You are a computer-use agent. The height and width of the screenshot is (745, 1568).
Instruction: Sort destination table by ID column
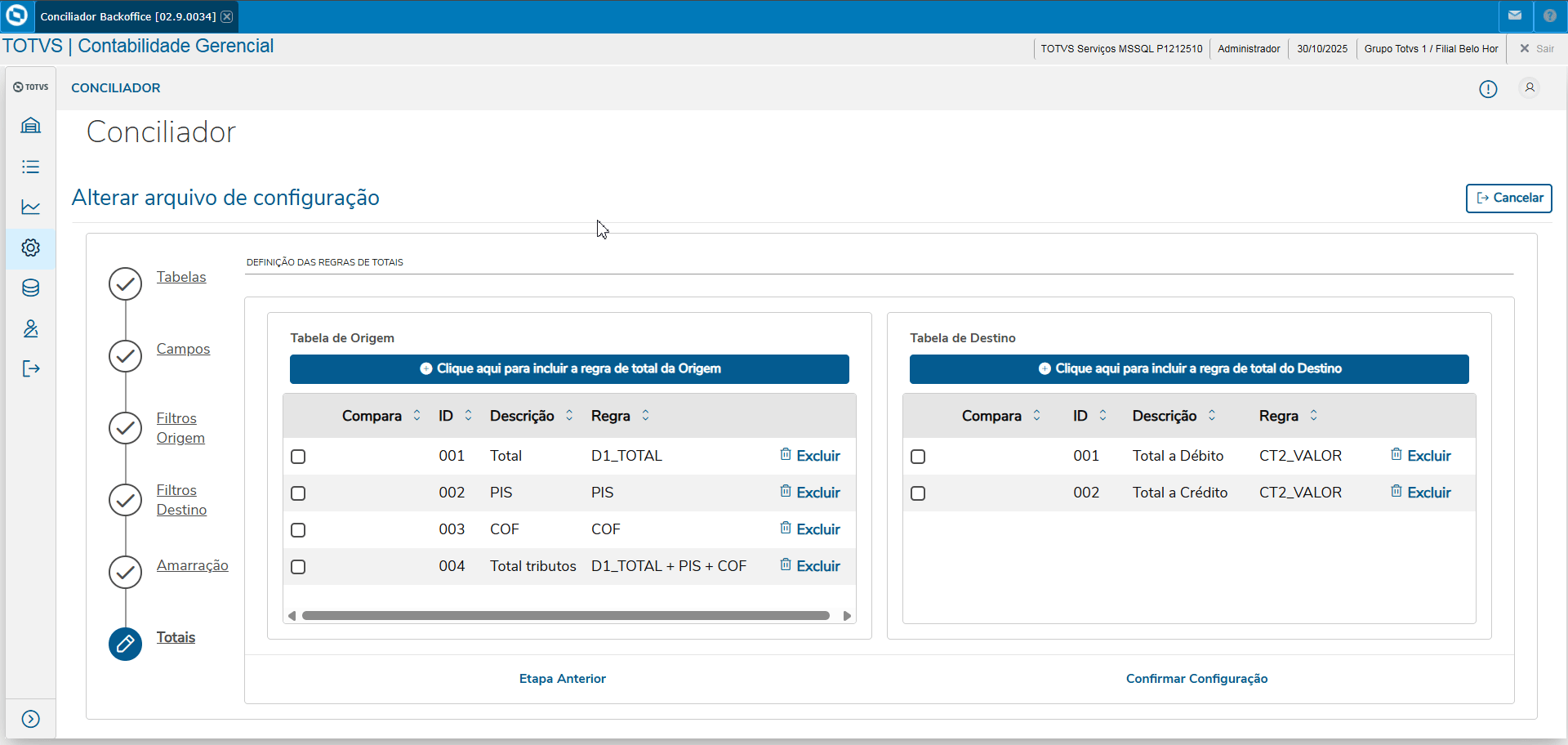coord(1102,416)
